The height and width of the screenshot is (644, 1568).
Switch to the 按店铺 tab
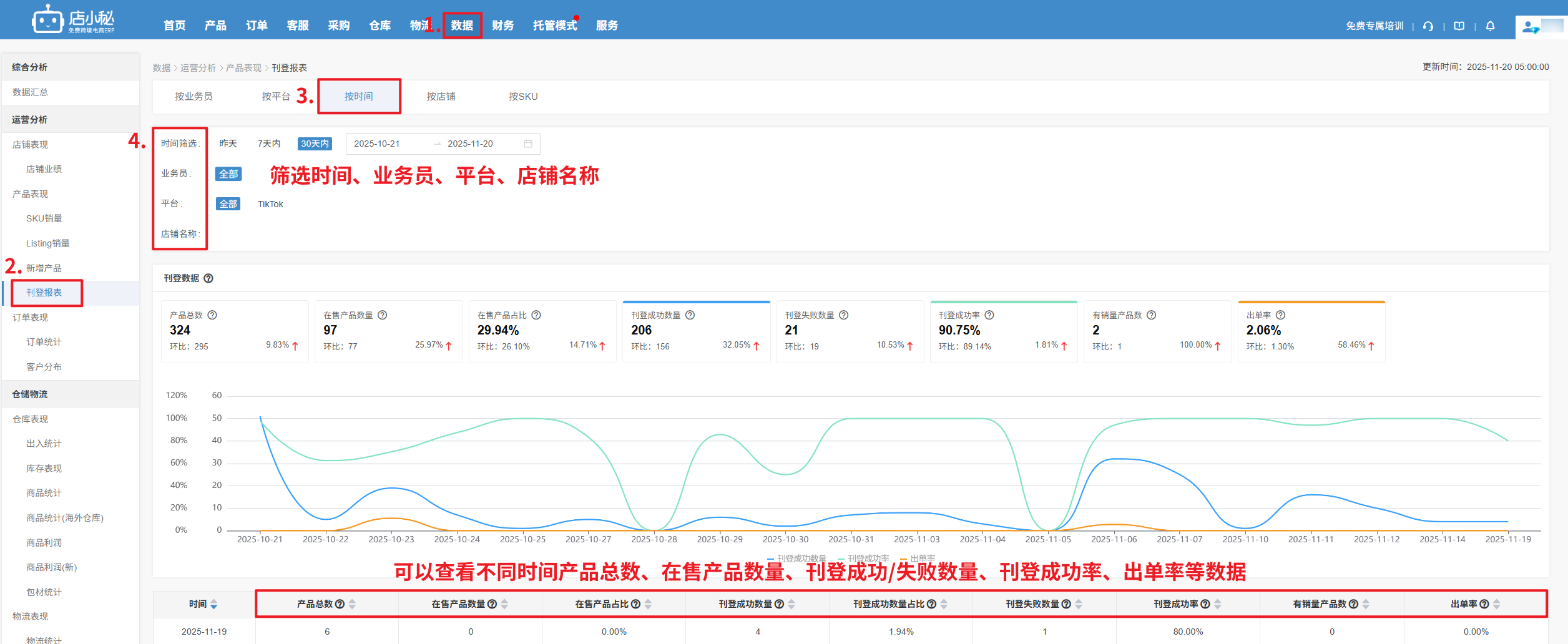tap(441, 97)
